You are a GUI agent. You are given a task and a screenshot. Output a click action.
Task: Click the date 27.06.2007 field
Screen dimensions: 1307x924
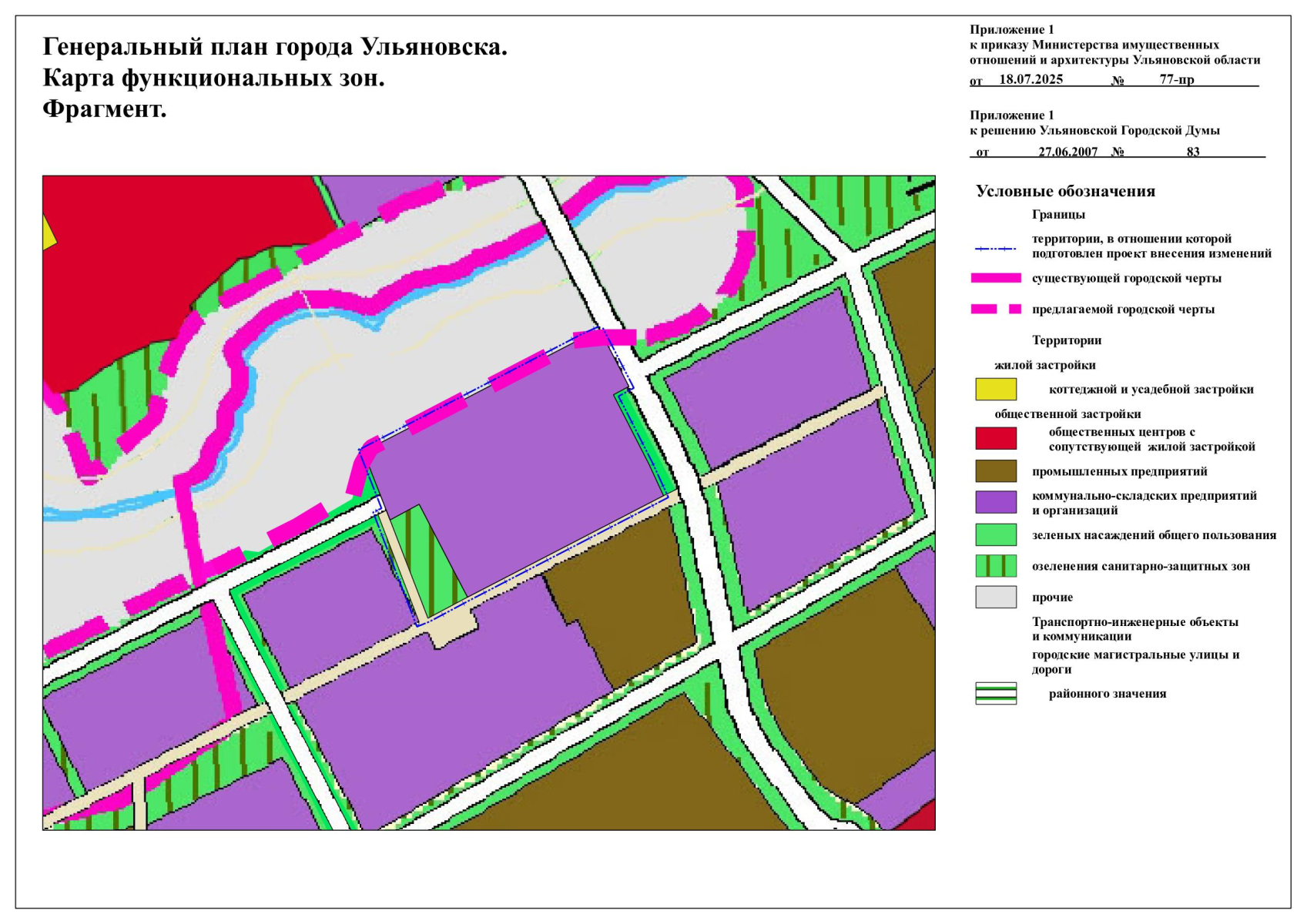[x=1067, y=152]
